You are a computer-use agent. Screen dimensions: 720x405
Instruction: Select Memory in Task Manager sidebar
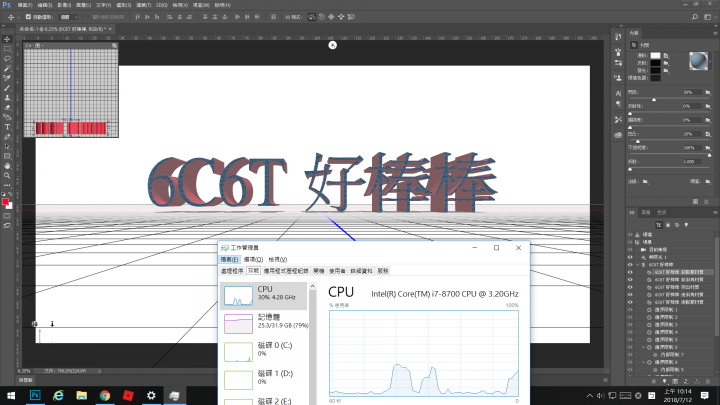(264, 323)
